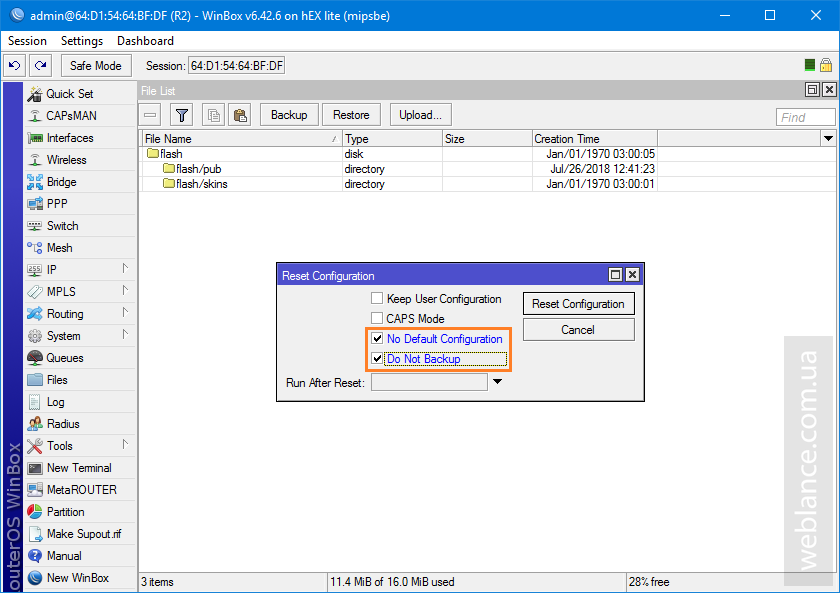Launch New Terminal
This screenshot has width=840, height=593.
pyautogui.click(x=80, y=468)
